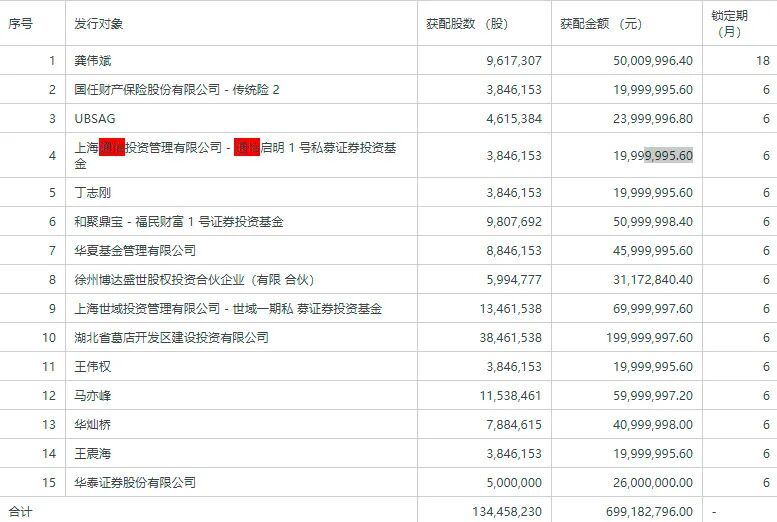Select the amount 69,999,997.60
Image resolution: width=777 pixels, height=522 pixels.
click(653, 309)
